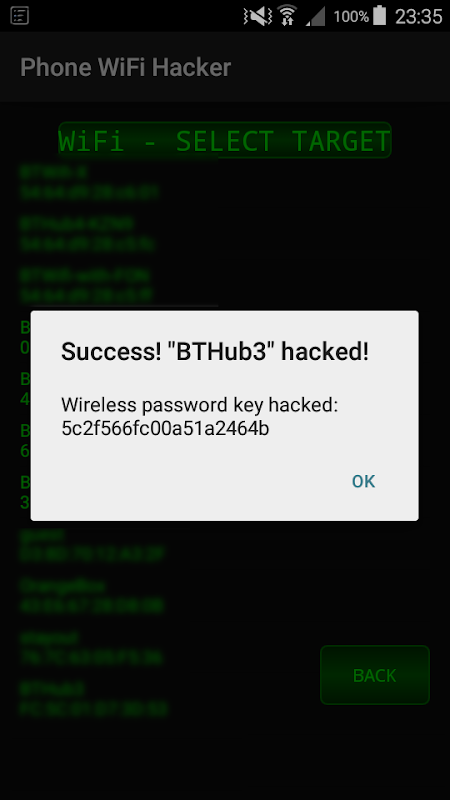Dismiss the dialog with OK
450x800 pixels.
click(363, 481)
